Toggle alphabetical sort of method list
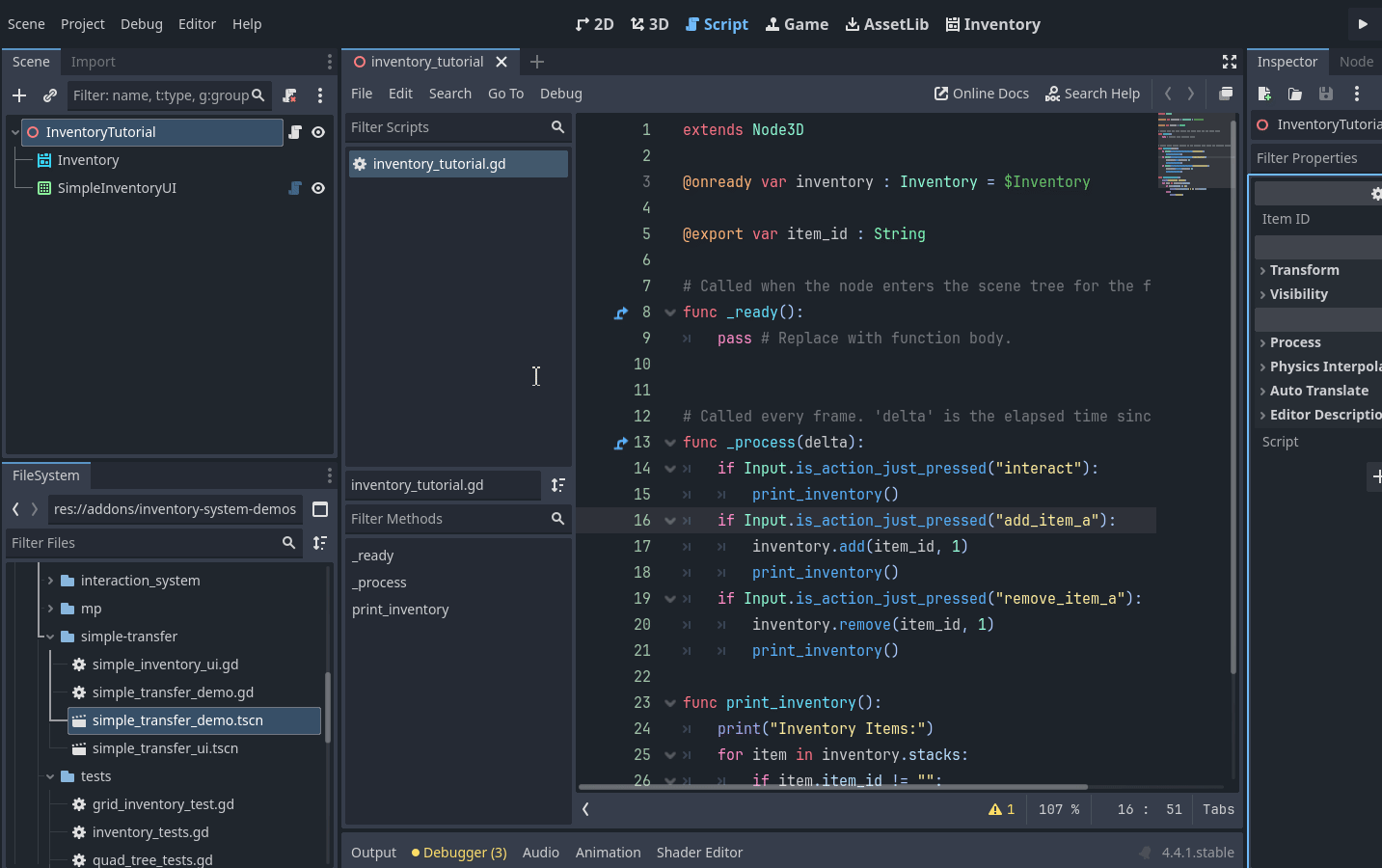The height and width of the screenshot is (868, 1382). (x=557, y=485)
